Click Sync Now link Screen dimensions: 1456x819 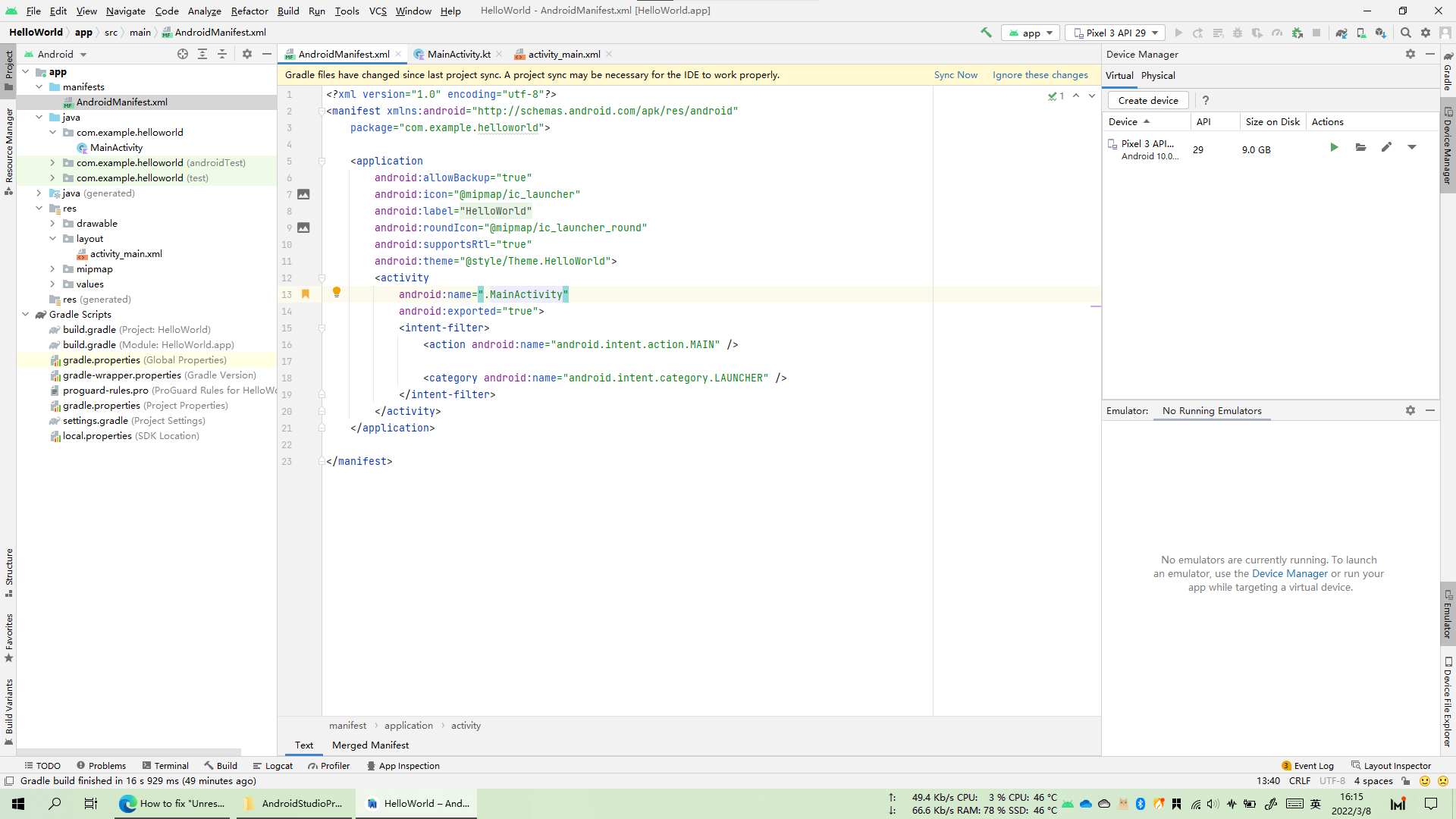[955, 75]
